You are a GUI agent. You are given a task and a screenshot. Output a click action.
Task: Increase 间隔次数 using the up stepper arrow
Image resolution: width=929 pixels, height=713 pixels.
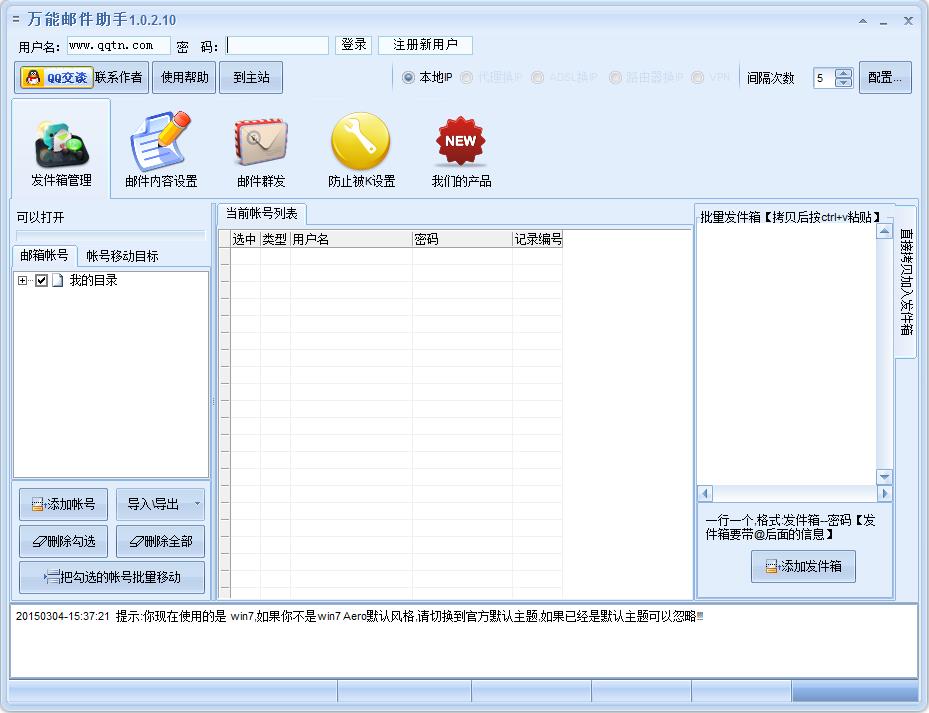tap(843, 73)
